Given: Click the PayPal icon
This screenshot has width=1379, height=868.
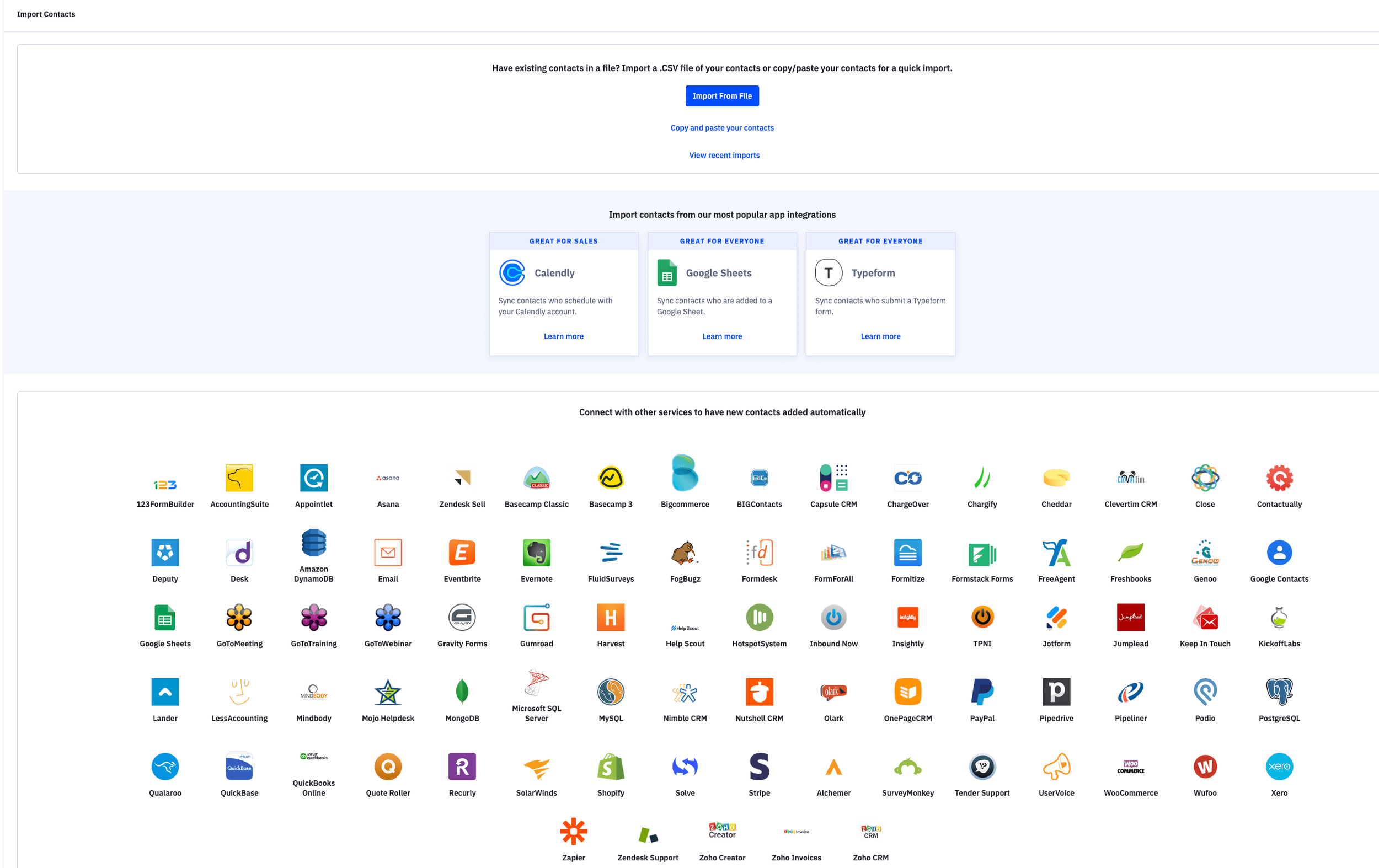Looking at the screenshot, I should tap(981, 692).
